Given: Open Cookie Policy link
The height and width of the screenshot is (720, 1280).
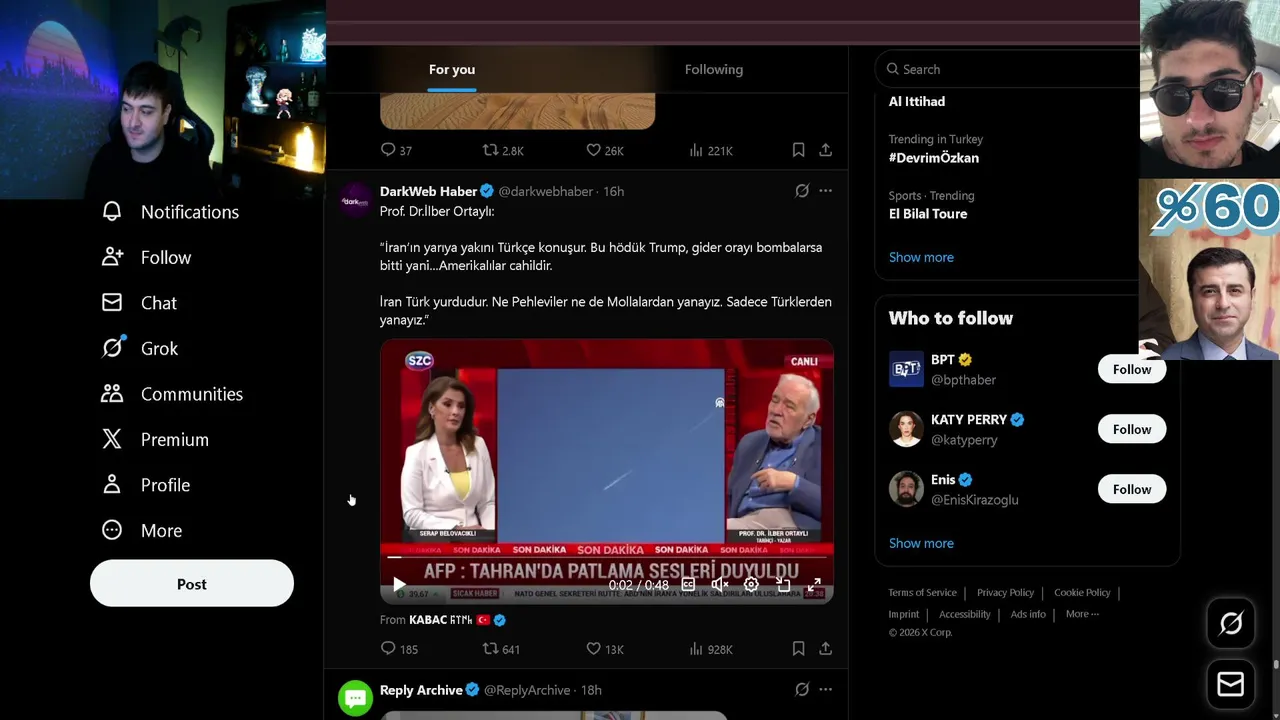Looking at the screenshot, I should (1082, 593).
